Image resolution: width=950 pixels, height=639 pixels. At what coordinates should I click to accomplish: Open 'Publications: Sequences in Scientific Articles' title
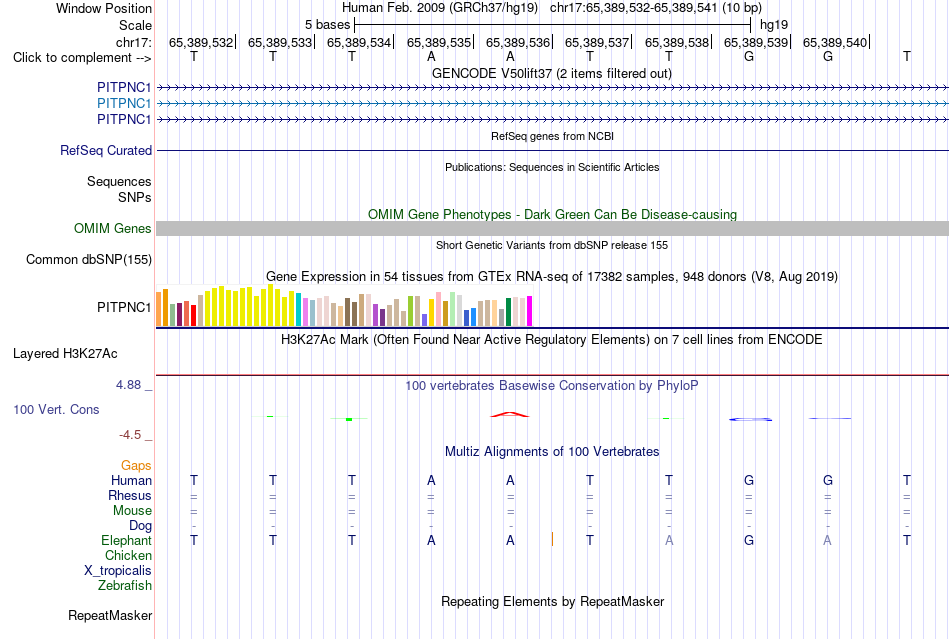click(552, 167)
